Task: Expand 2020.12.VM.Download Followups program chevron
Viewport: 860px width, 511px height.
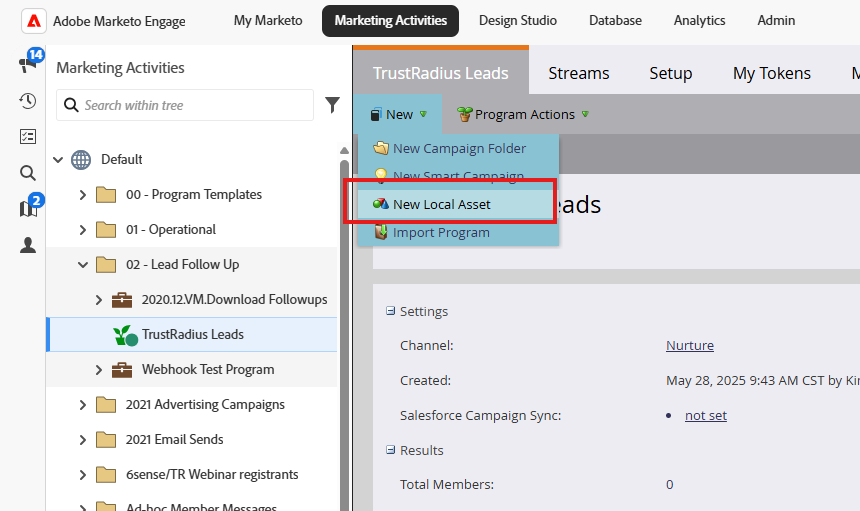Action: point(99,300)
